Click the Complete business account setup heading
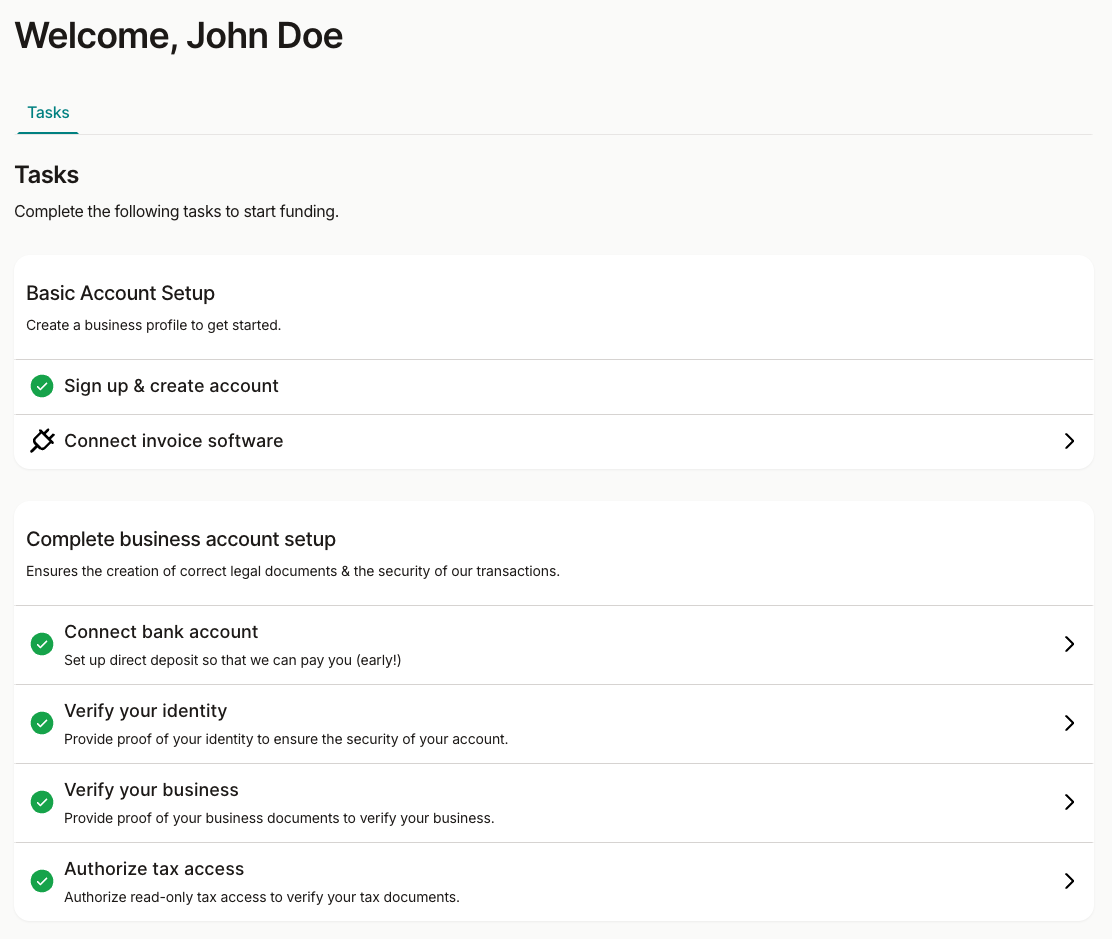Viewport: 1112px width, 939px height. pos(181,539)
